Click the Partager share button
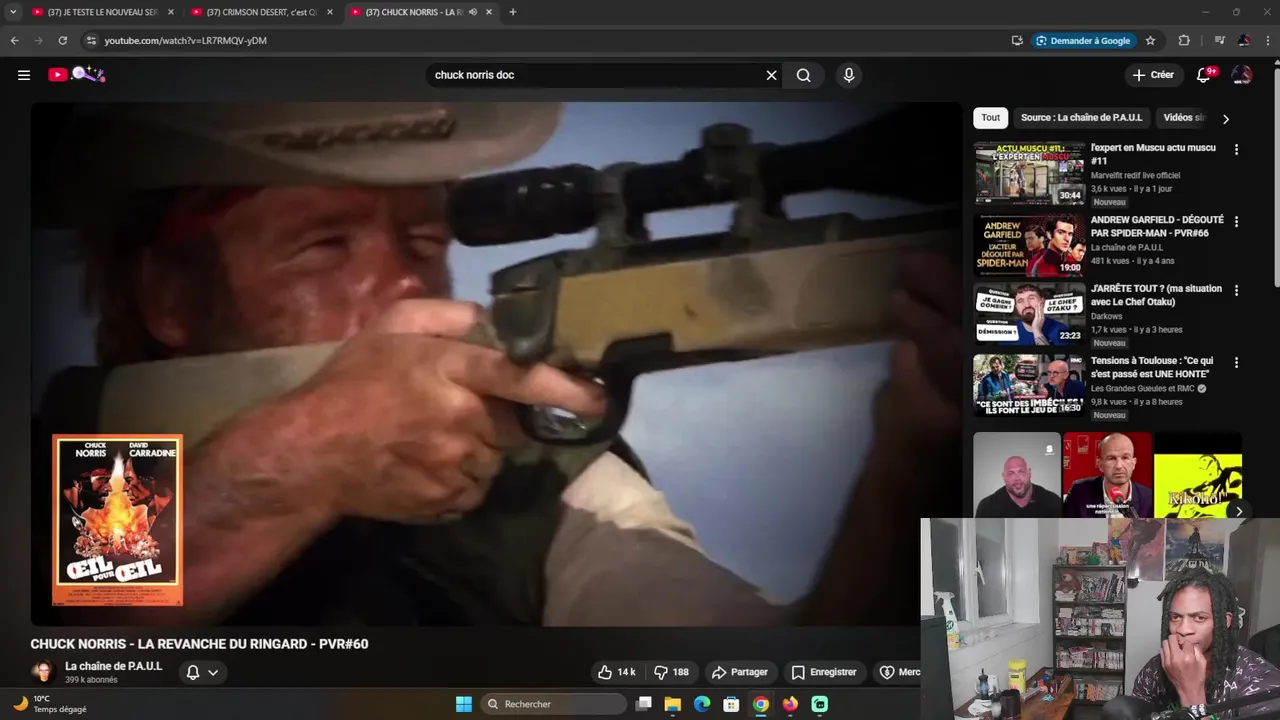Viewport: 1280px width, 720px height. click(739, 672)
